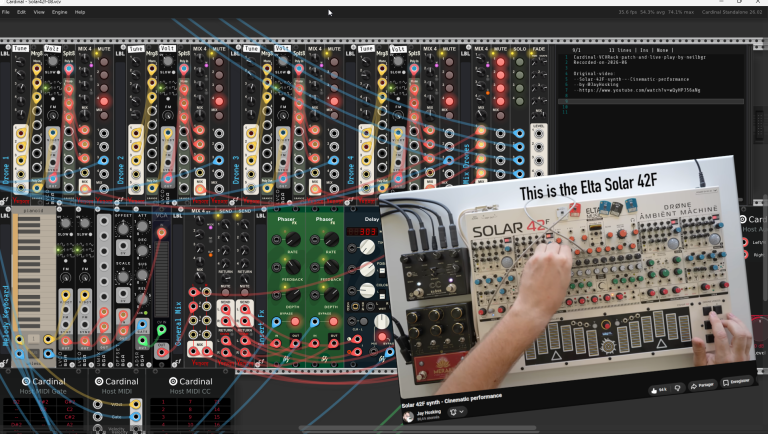
Task: Click IN port on Phaser beside Insert Fx
Action: coord(276,343)
